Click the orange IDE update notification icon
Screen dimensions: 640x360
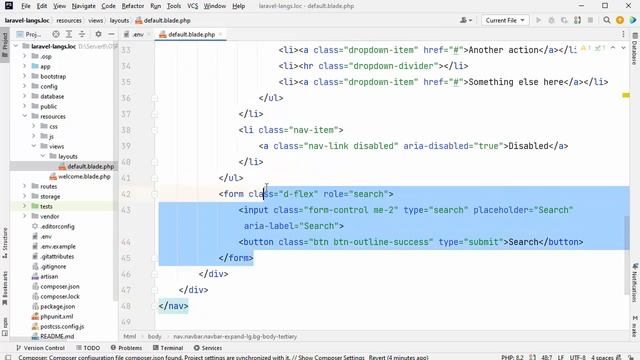620,20
